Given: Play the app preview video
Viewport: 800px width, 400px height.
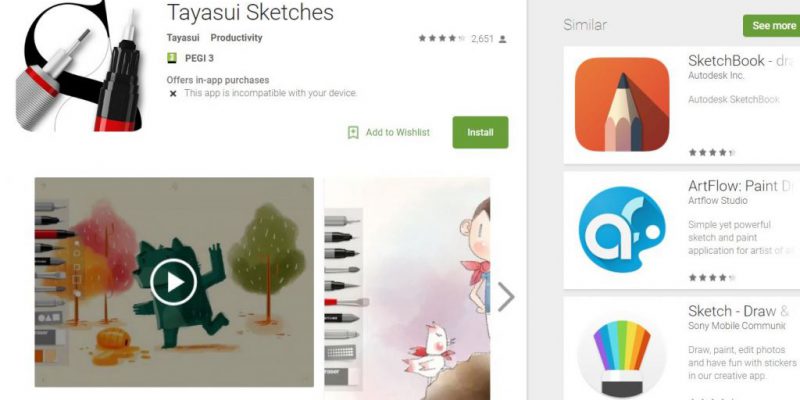Looking at the screenshot, I should [x=173, y=282].
